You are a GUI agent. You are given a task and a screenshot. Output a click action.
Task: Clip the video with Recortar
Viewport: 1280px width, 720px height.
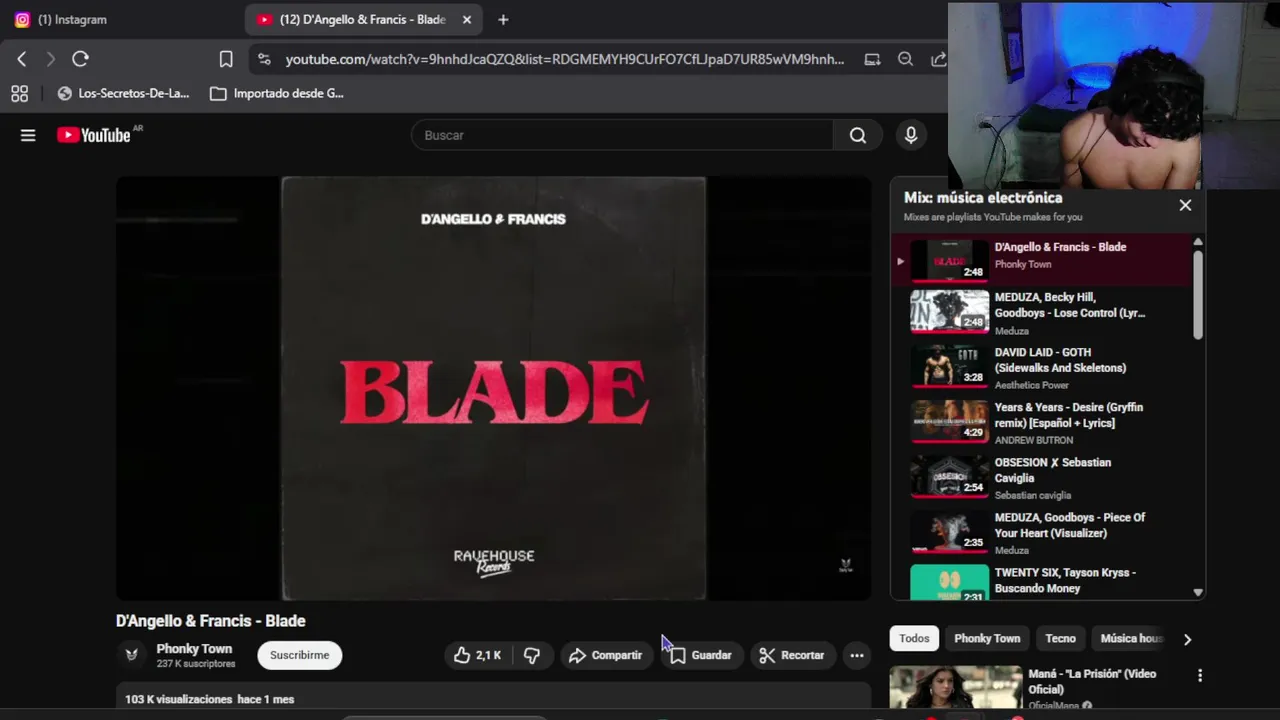tap(791, 655)
